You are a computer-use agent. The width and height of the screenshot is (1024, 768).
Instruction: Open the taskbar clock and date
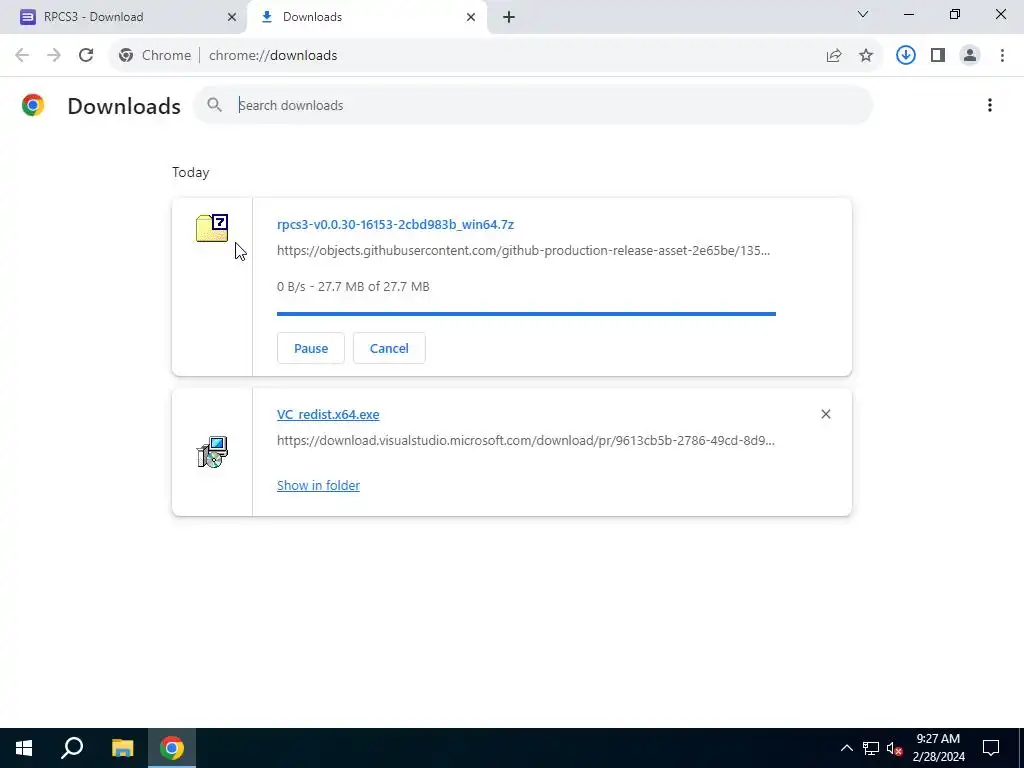[938, 748]
